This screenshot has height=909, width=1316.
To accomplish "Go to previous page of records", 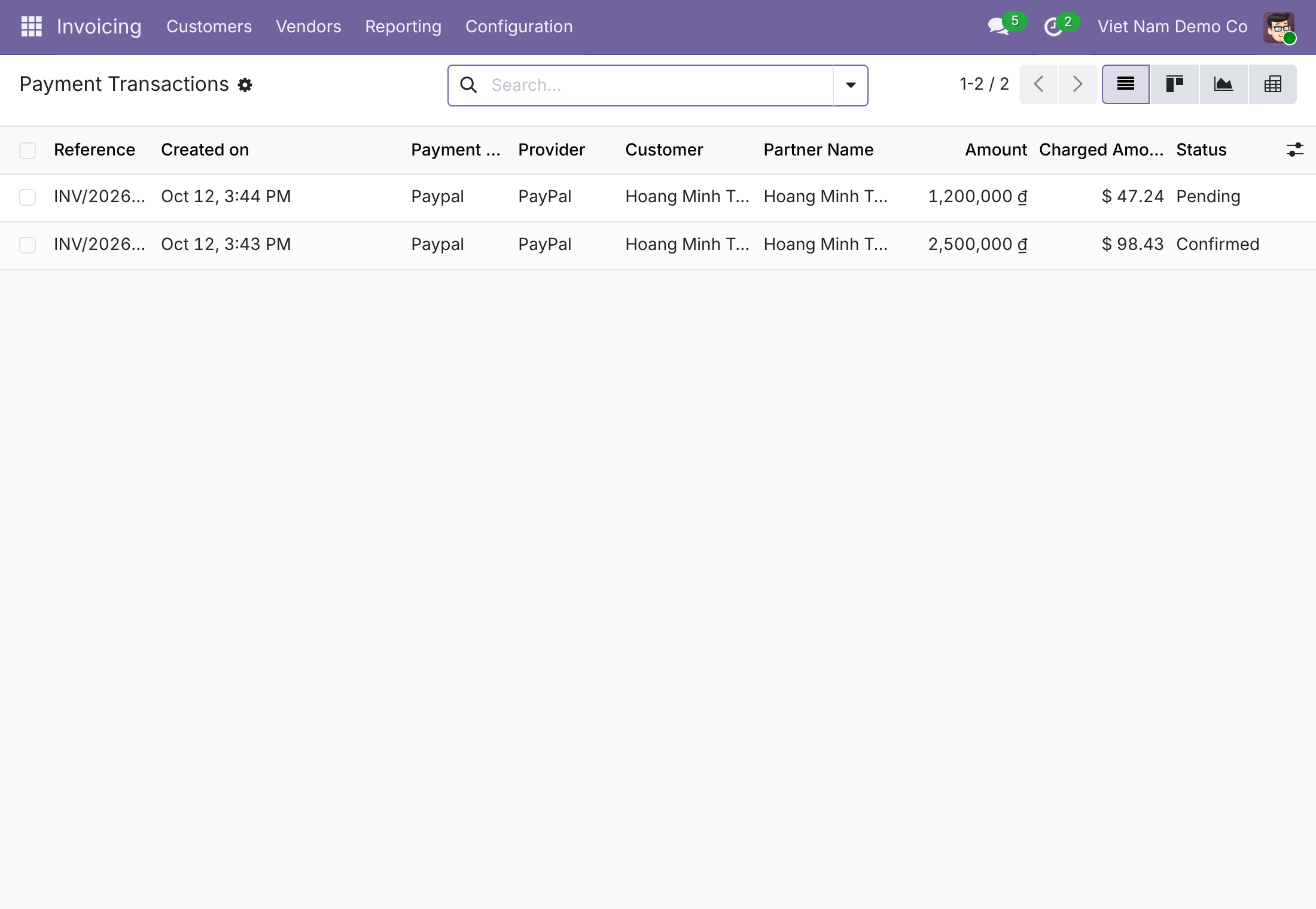I will 1038,84.
